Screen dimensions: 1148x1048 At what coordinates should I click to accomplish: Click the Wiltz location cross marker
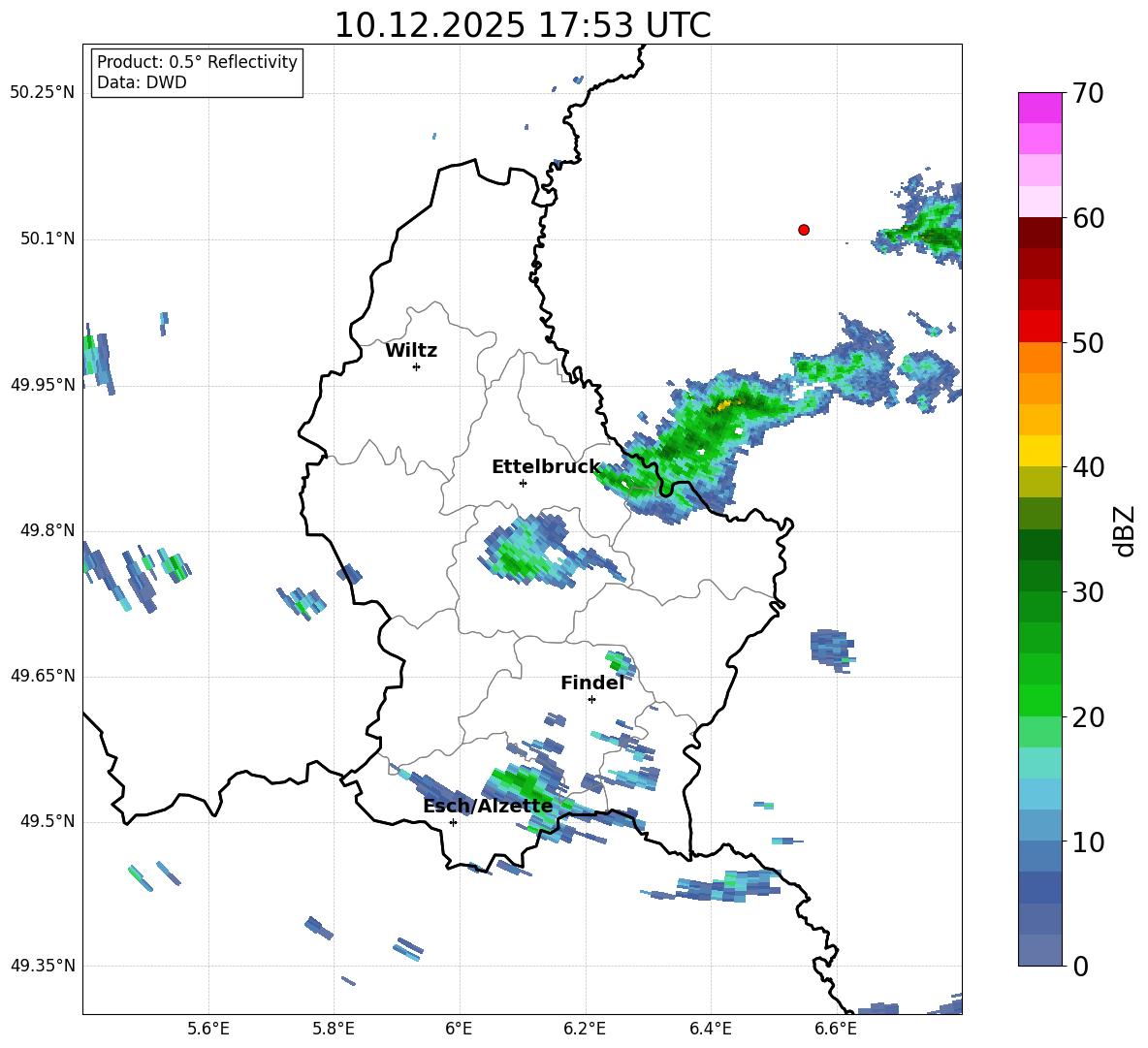point(417,366)
